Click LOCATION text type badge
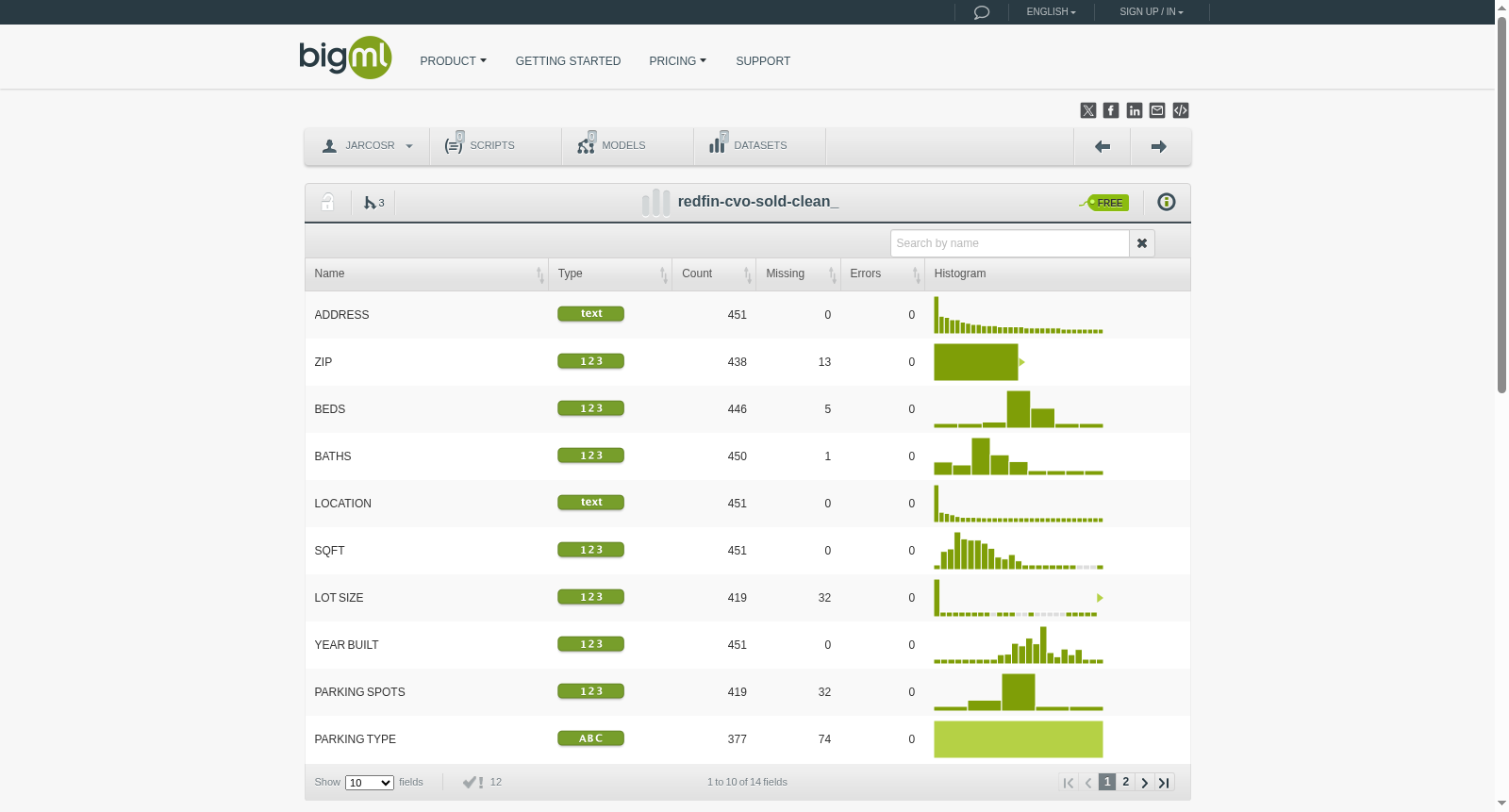 click(590, 503)
